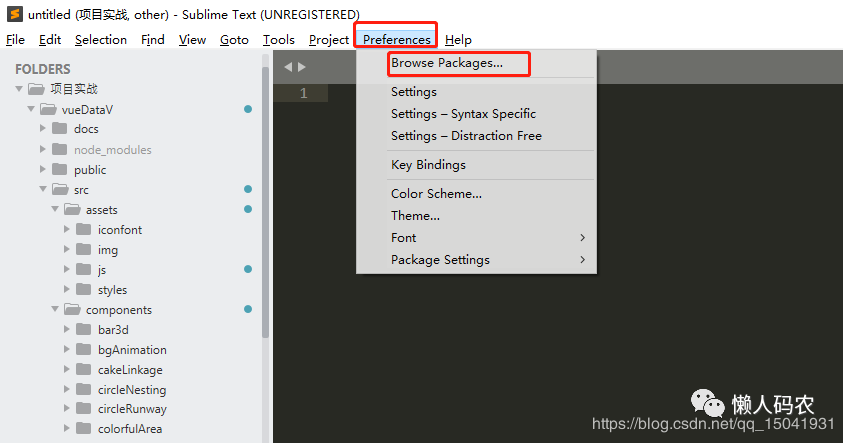Collapse the src folder

[43, 189]
